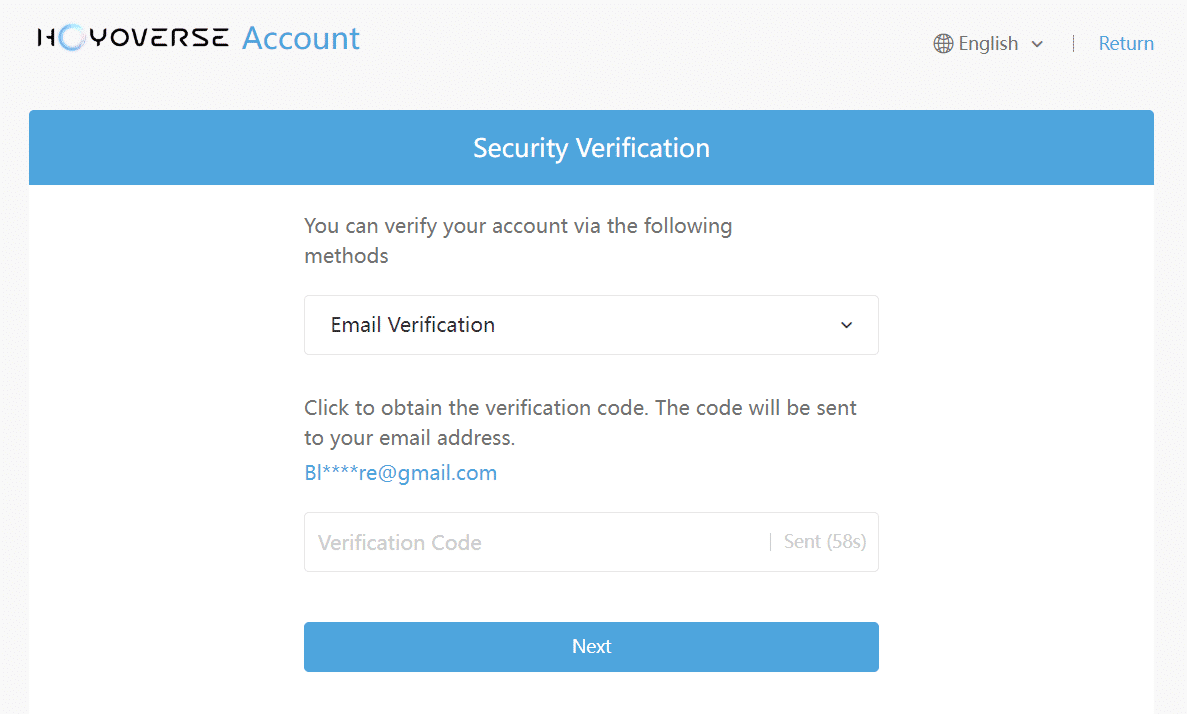
Task: Open the English language selector
Action: (x=989, y=44)
